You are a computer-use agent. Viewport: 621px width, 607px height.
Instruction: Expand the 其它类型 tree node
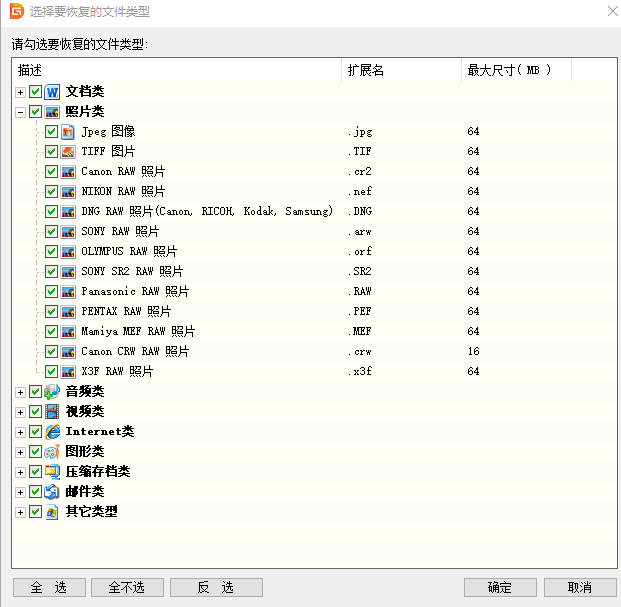pyautogui.click(x=21, y=512)
